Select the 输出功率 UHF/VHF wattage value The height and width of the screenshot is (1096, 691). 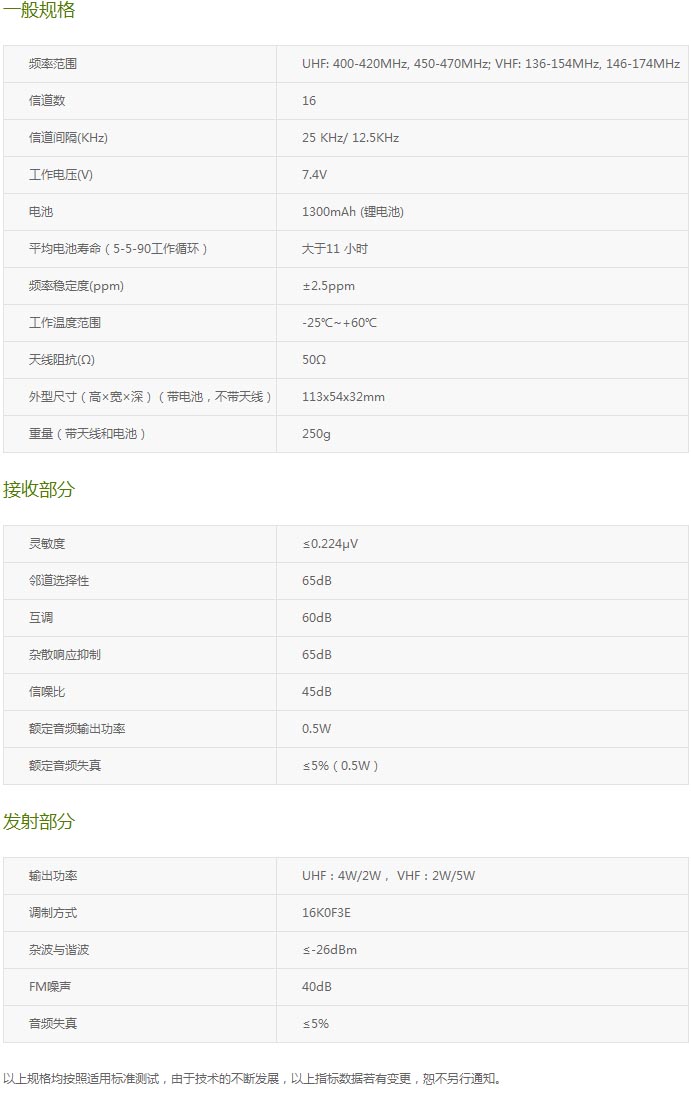(x=388, y=876)
